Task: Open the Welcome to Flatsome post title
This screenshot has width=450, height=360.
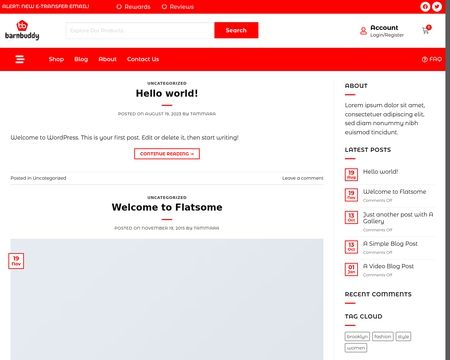Action: [x=167, y=207]
